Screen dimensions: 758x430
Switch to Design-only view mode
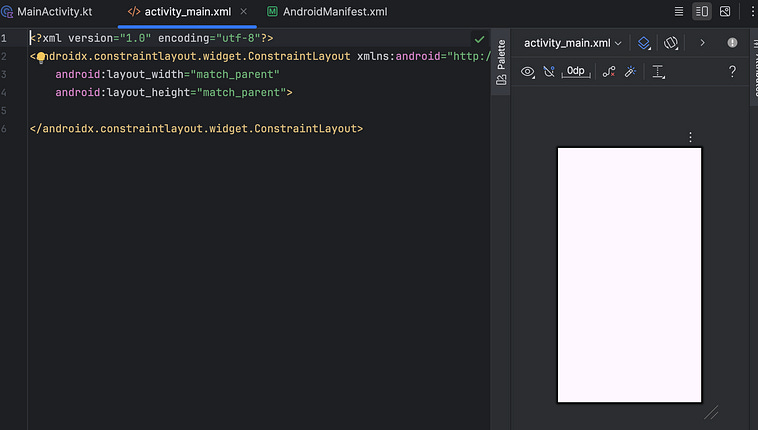(x=725, y=12)
